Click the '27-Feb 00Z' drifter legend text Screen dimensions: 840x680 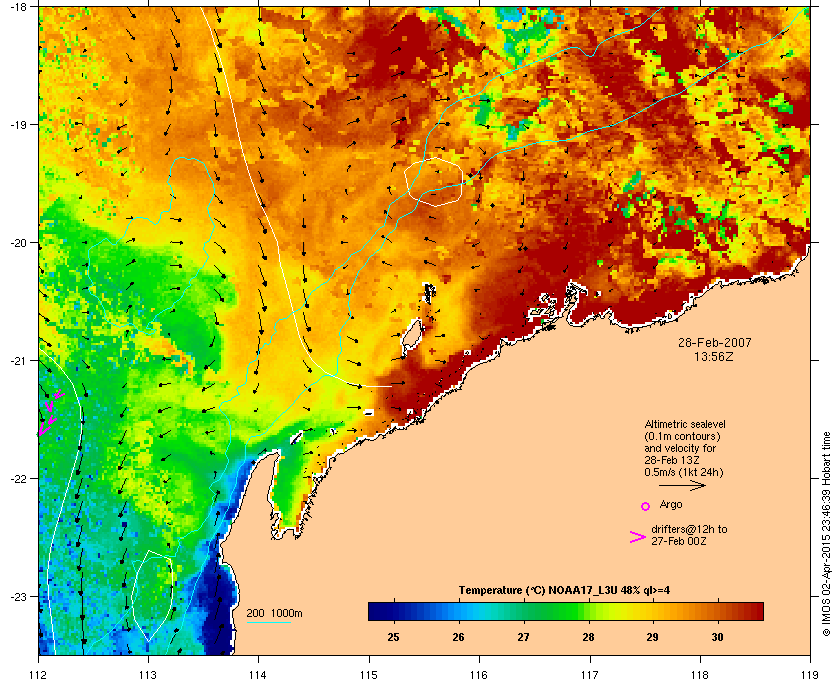pos(679,542)
